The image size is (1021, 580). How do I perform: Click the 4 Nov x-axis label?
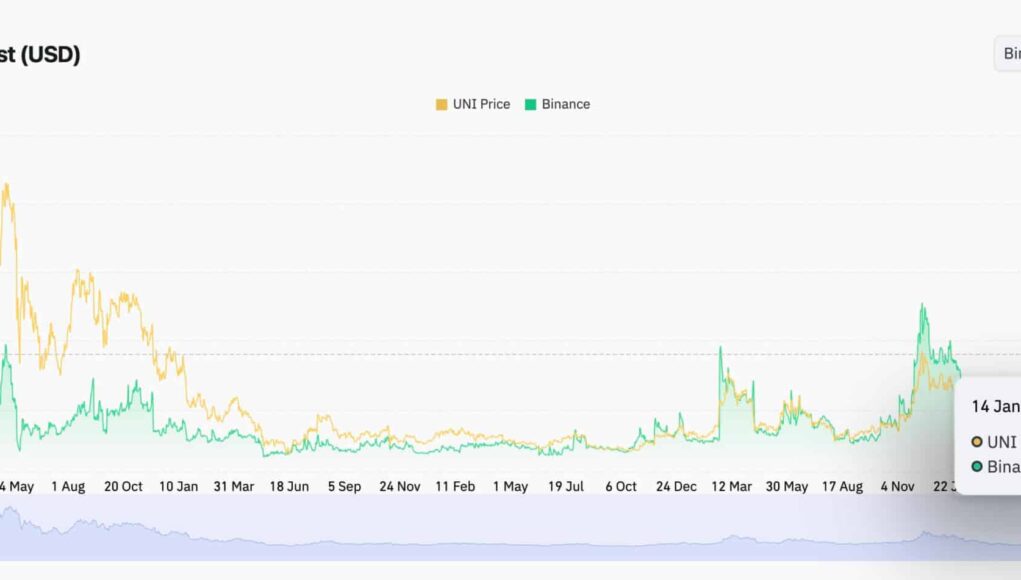[x=897, y=487]
